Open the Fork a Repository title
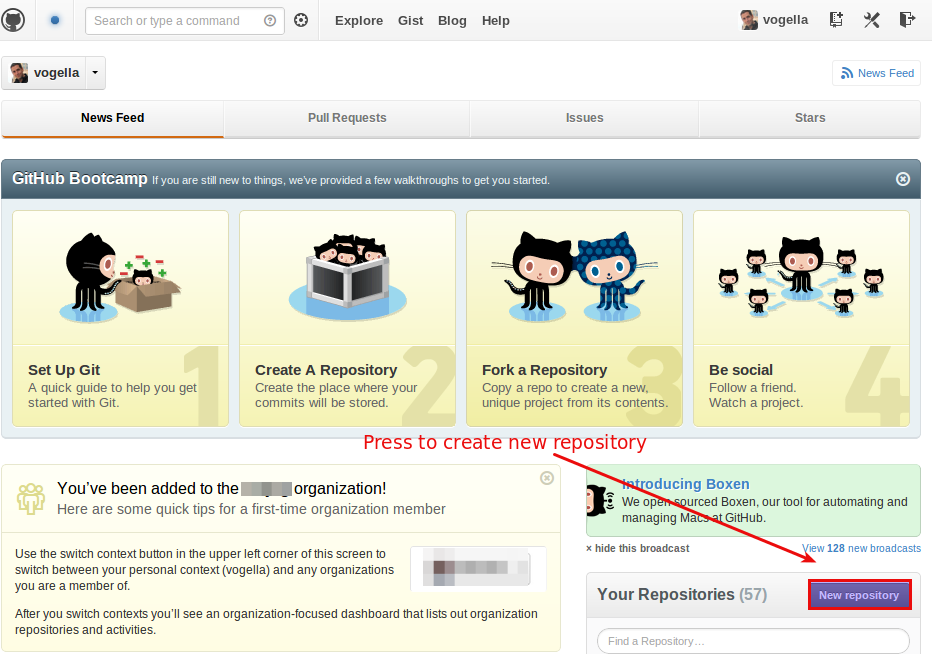Screen dimensions: 932x654 coord(544,370)
